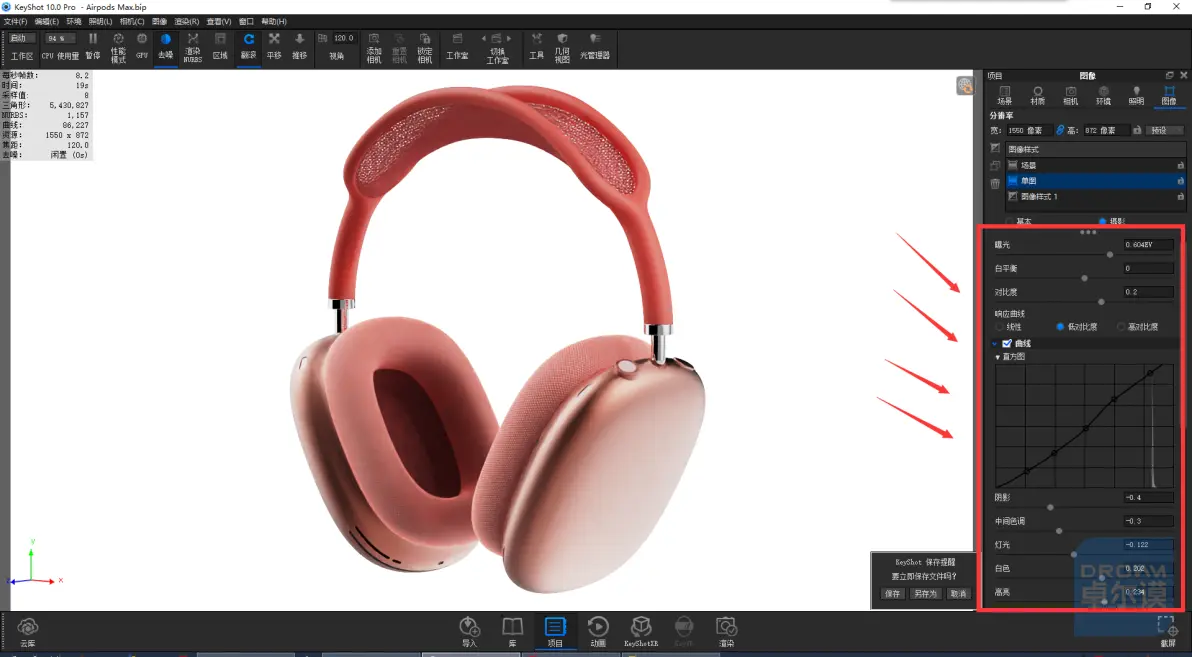
Task: Click the field of view 120.0 field
Action: tap(344, 38)
